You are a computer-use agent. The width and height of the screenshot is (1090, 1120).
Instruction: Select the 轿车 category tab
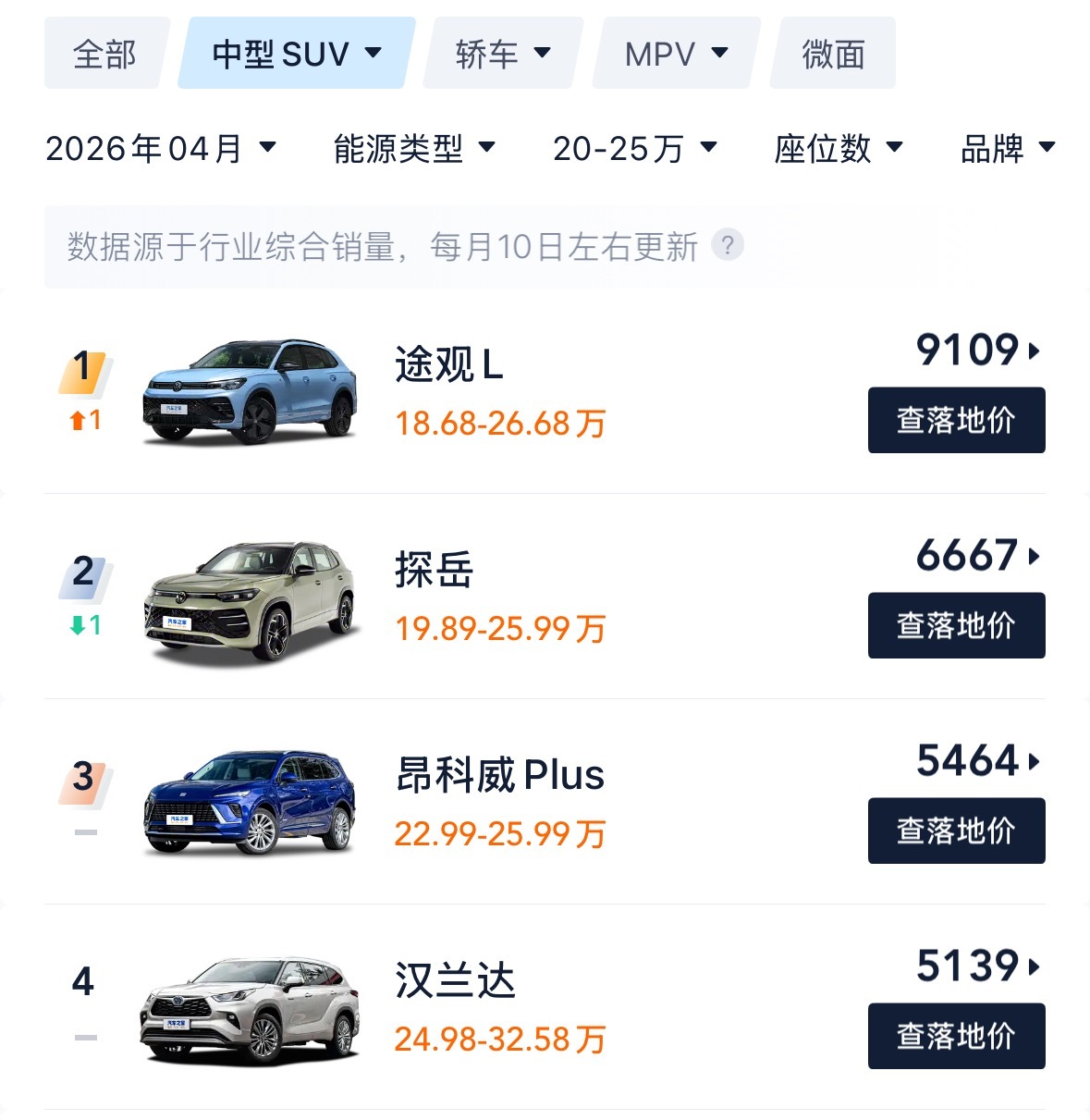tap(502, 54)
